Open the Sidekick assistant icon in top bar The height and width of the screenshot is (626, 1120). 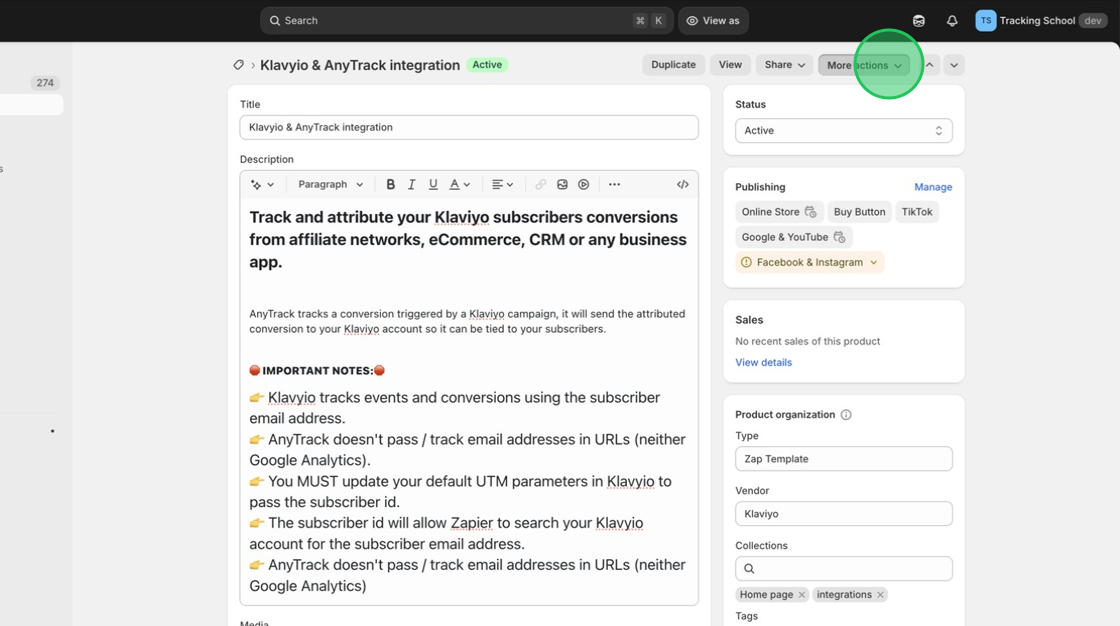[x=919, y=21]
